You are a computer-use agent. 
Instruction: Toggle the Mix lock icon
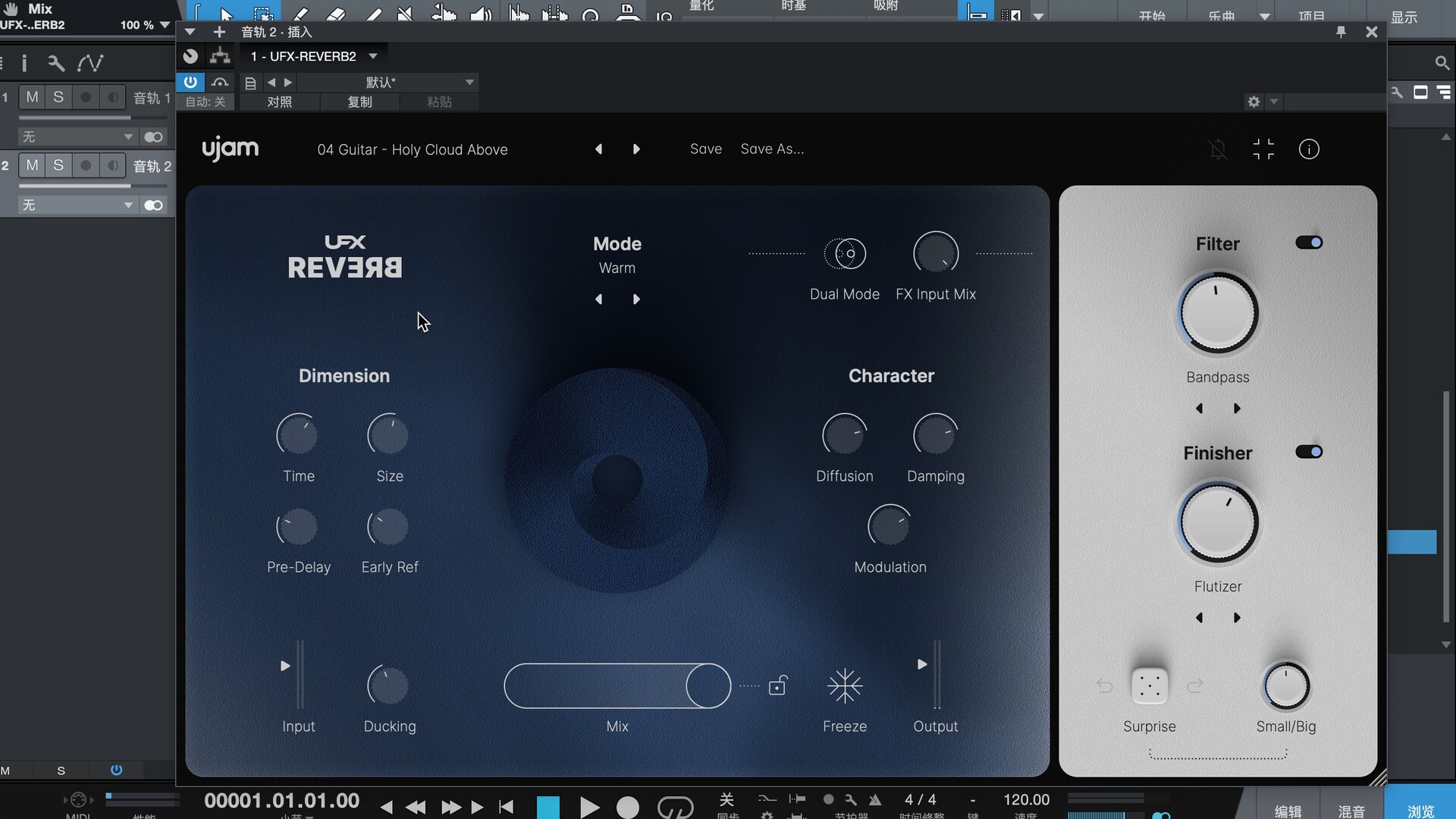(777, 686)
